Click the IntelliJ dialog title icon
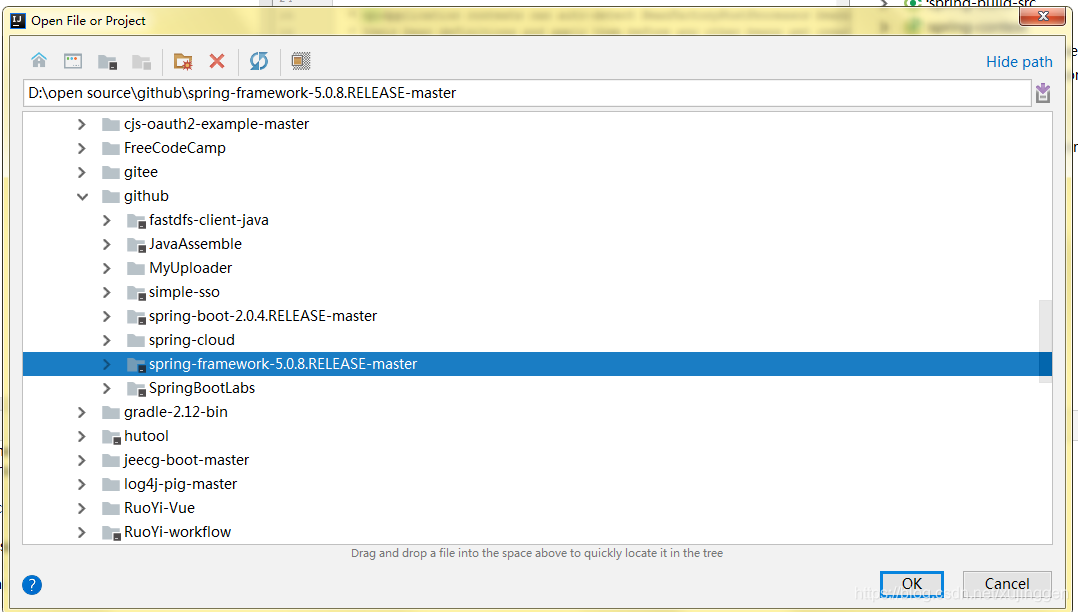The width and height of the screenshot is (1078, 612). [x=18, y=20]
